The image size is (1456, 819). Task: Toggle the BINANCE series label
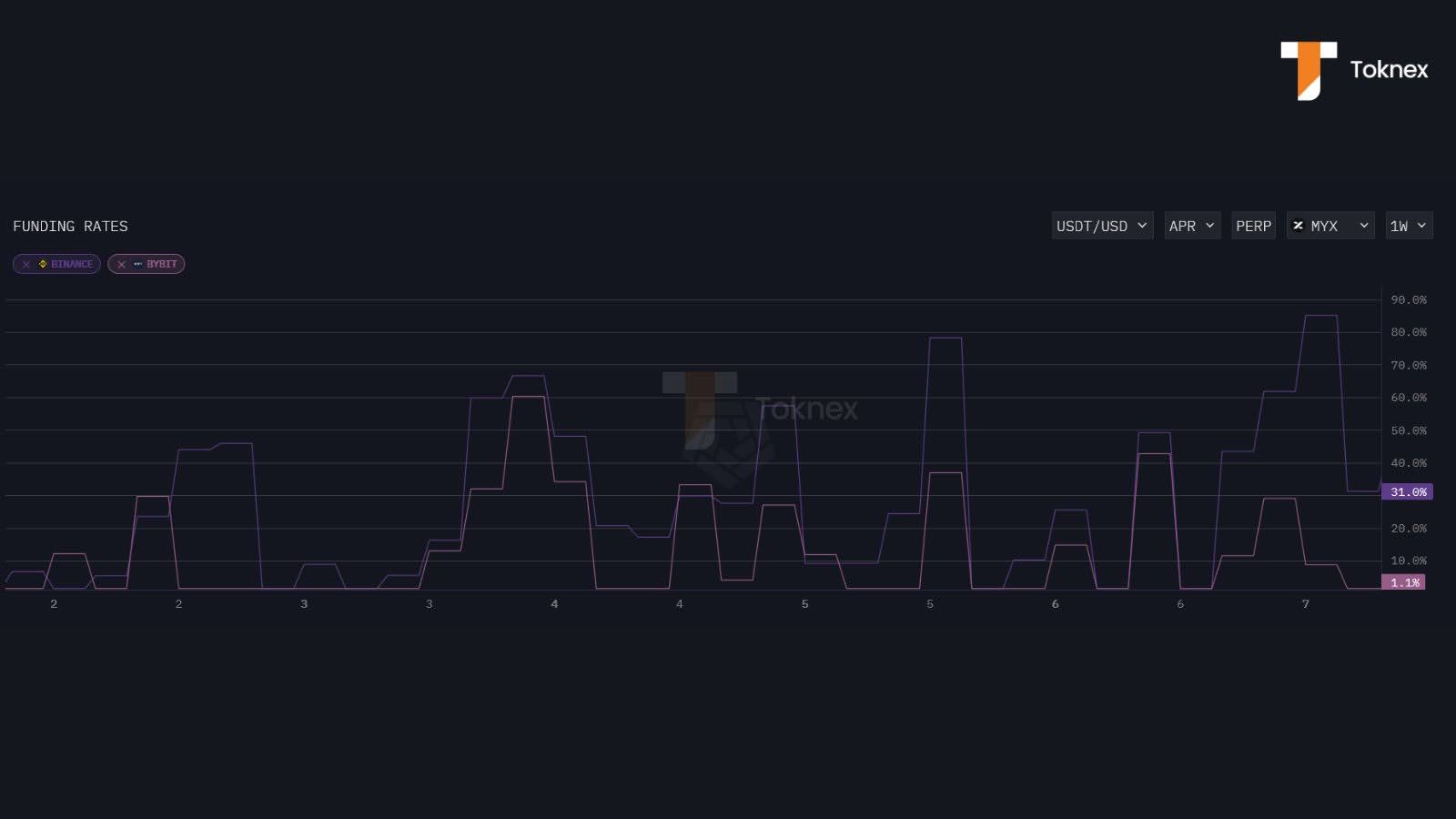[x=72, y=264]
